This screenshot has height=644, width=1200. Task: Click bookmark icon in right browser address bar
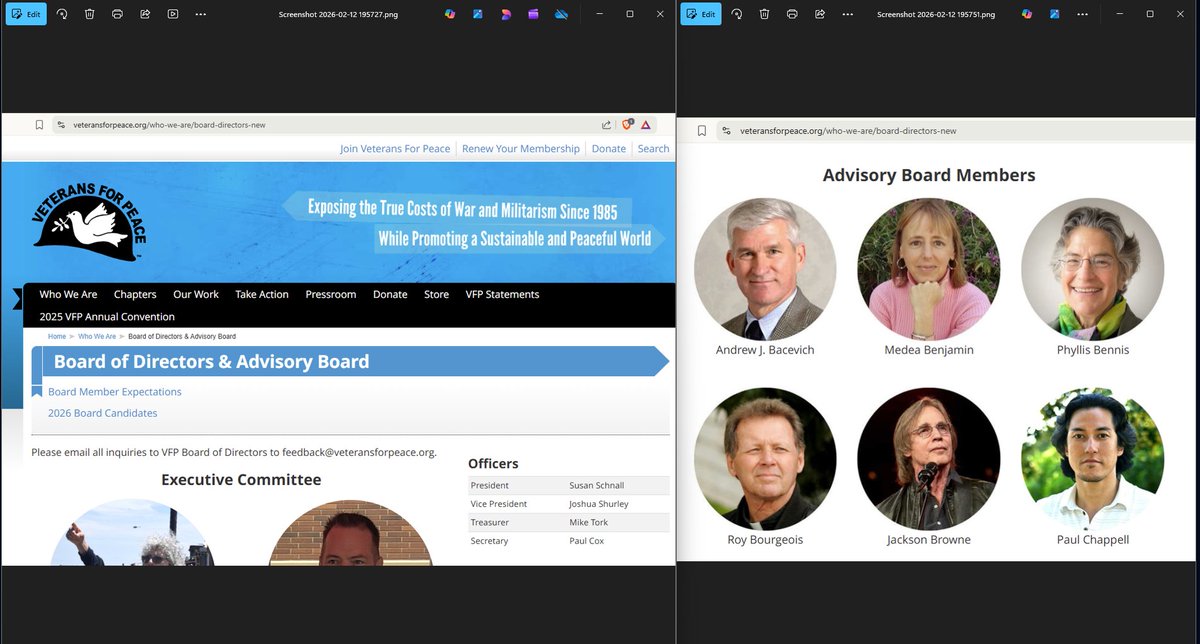(702, 131)
